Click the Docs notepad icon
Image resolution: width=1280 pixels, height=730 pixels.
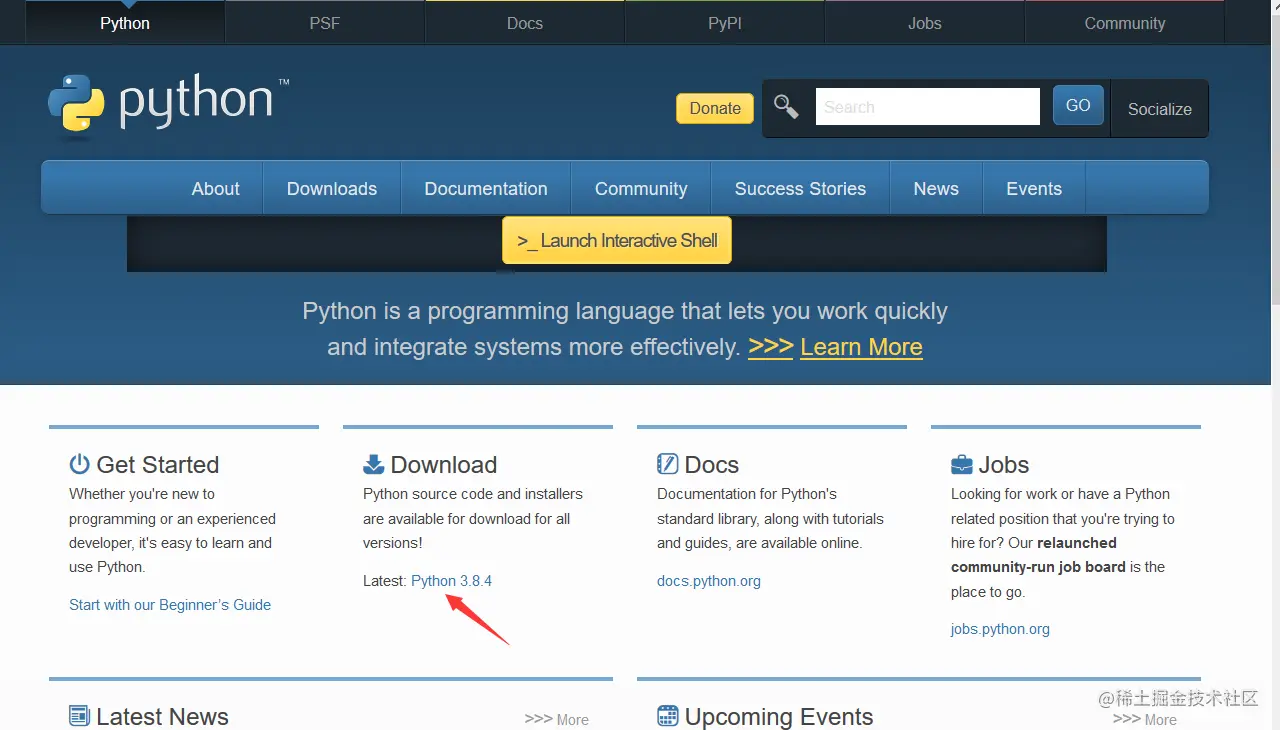tap(667, 464)
